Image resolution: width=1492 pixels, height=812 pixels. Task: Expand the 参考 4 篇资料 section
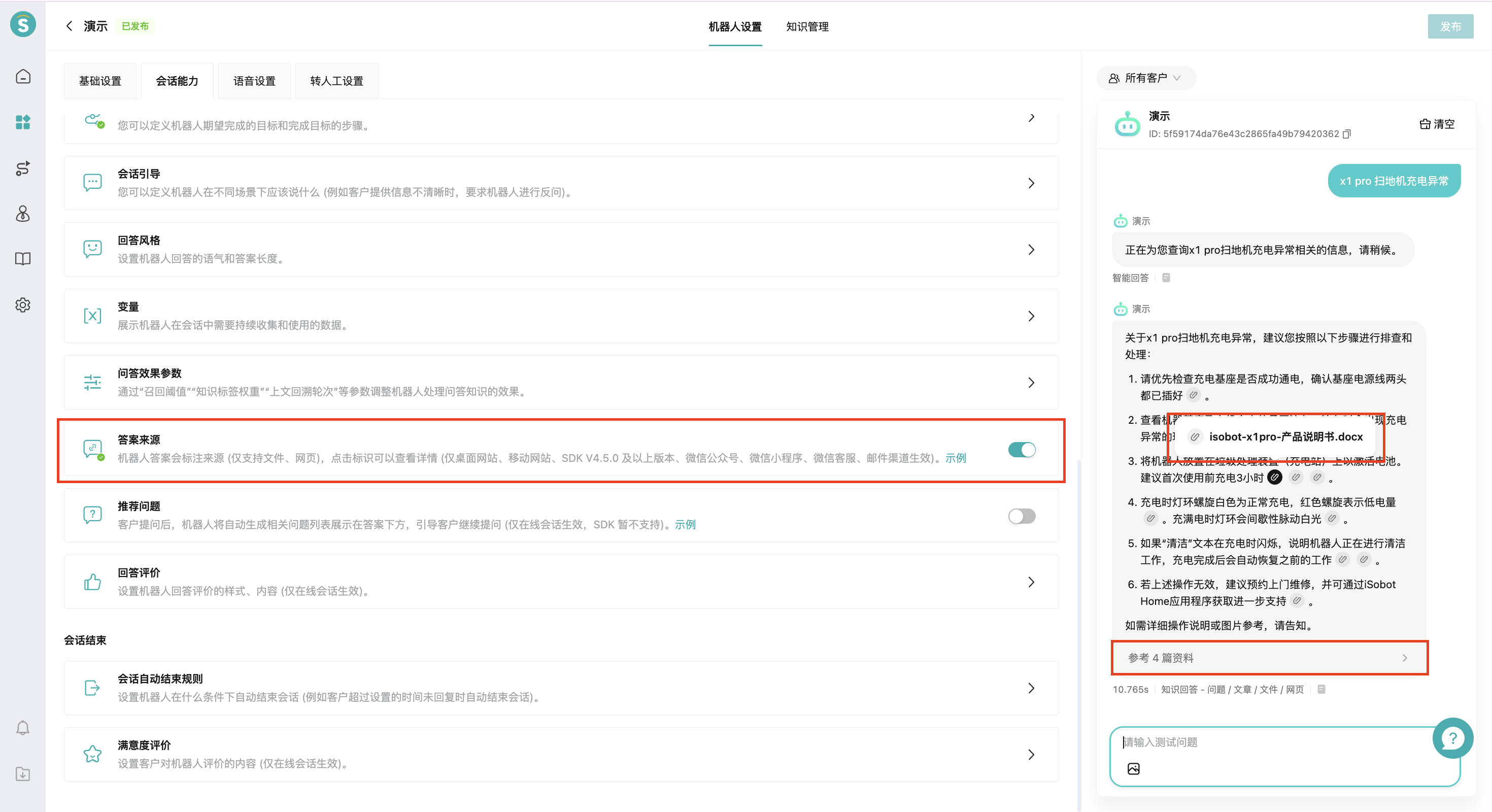coord(1269,658)
